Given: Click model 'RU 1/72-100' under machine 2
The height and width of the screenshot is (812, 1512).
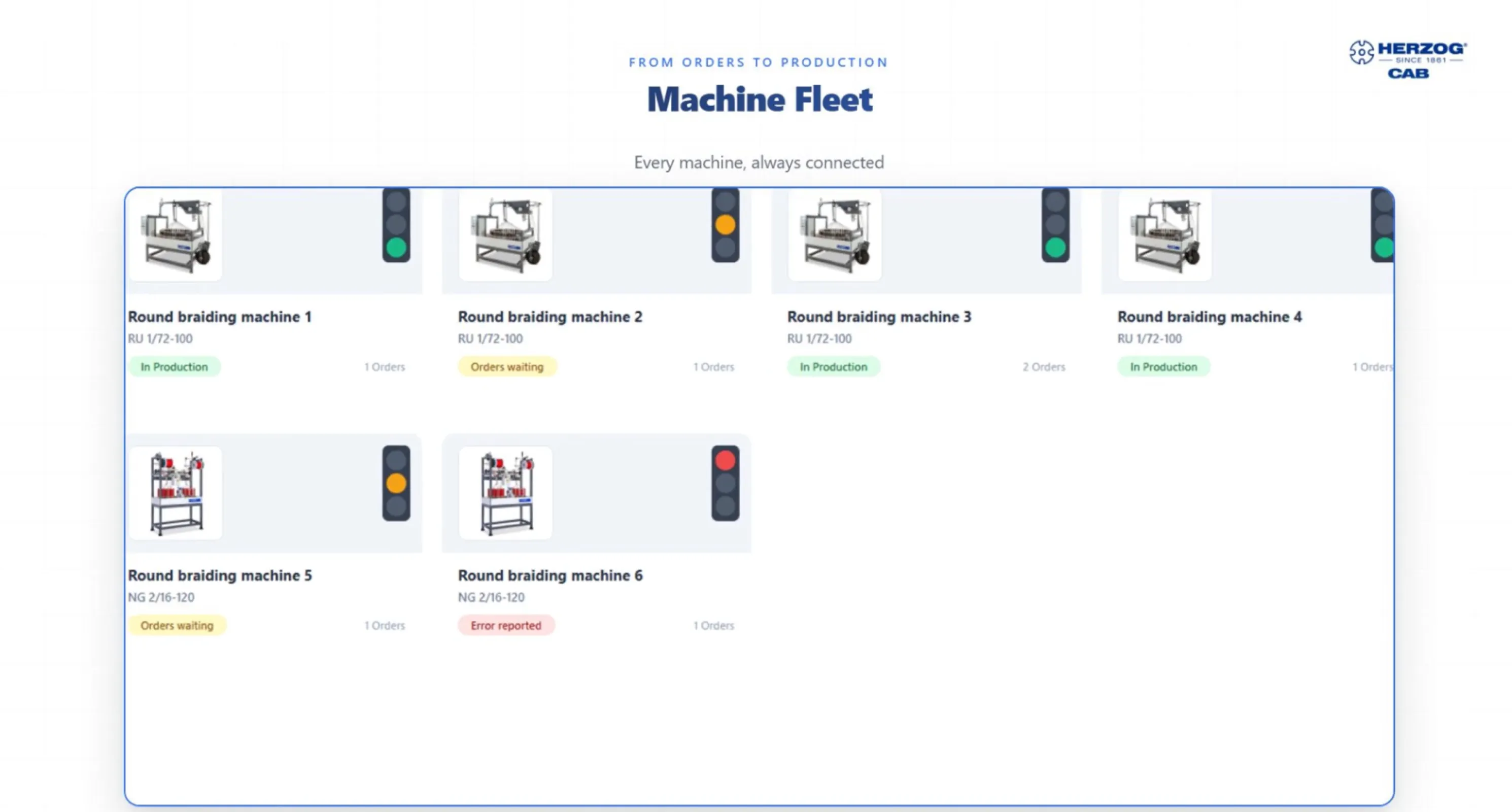Looking at the screenshot, I should click(x=490, y=339).
